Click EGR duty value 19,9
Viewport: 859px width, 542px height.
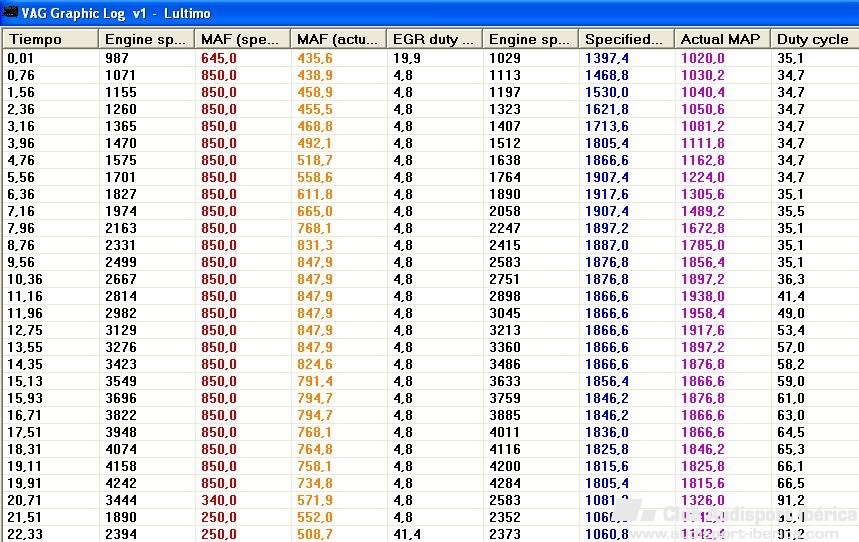click(407, 58)
